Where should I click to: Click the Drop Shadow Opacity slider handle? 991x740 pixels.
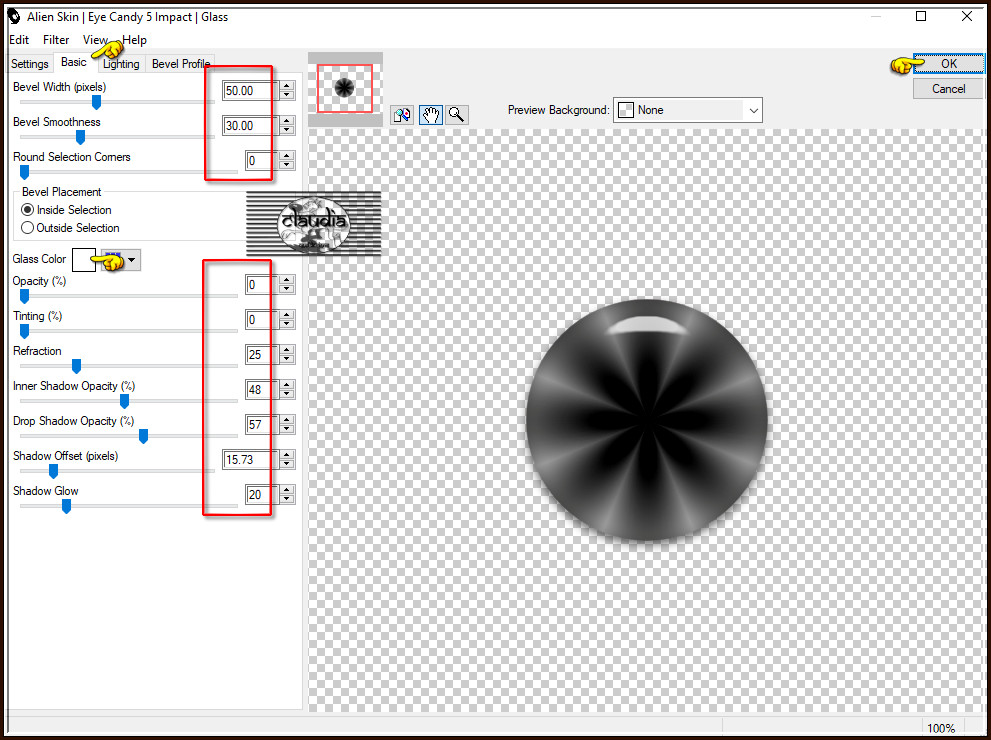coord(143,436)
